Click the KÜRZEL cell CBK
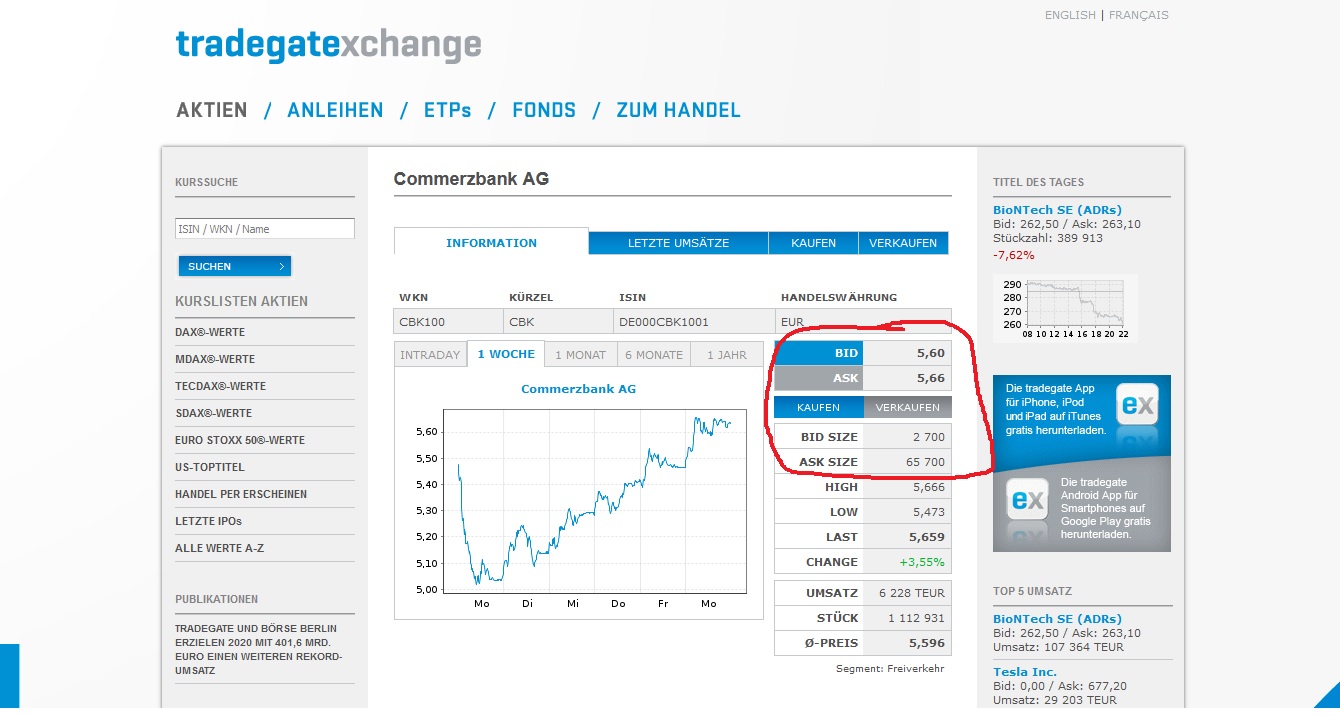Viewport: 1340px width, 716px height. 560,322
